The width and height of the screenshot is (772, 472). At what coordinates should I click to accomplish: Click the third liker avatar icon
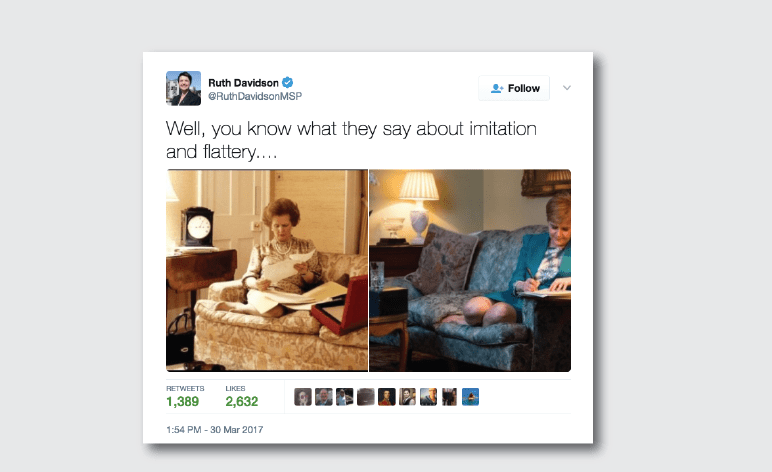345,397
